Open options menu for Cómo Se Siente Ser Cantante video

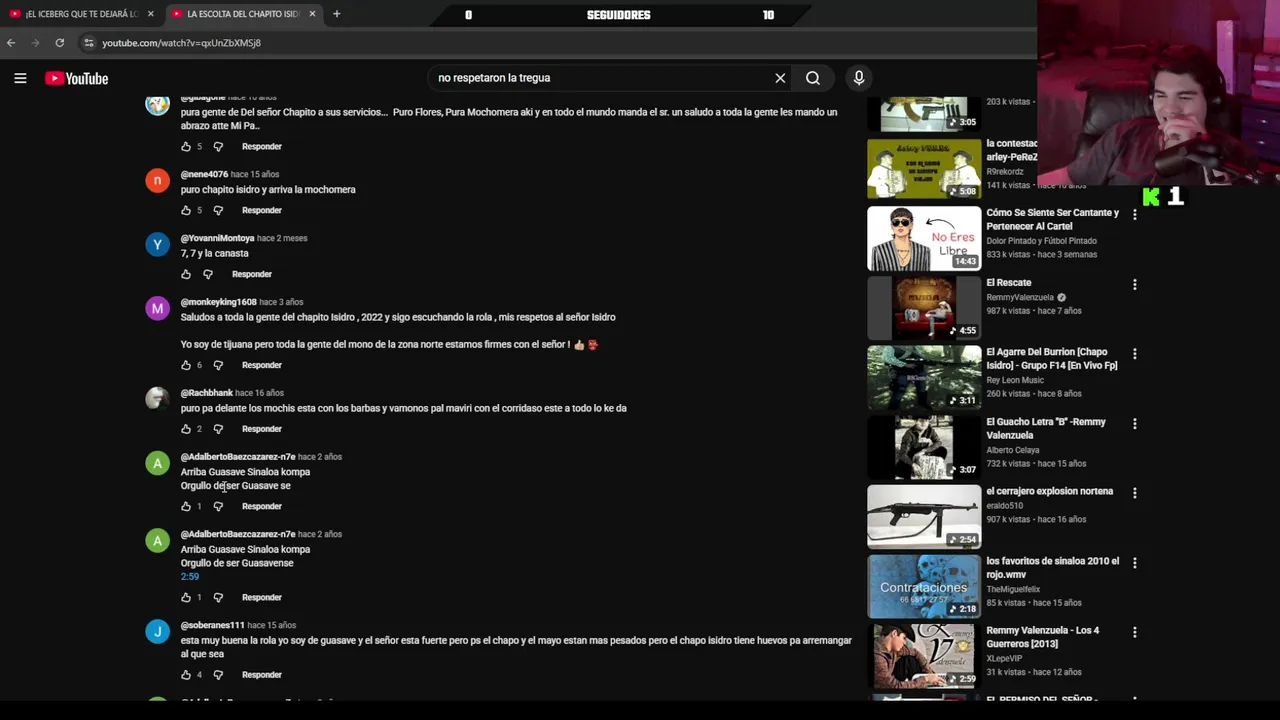coord(1134,215)
